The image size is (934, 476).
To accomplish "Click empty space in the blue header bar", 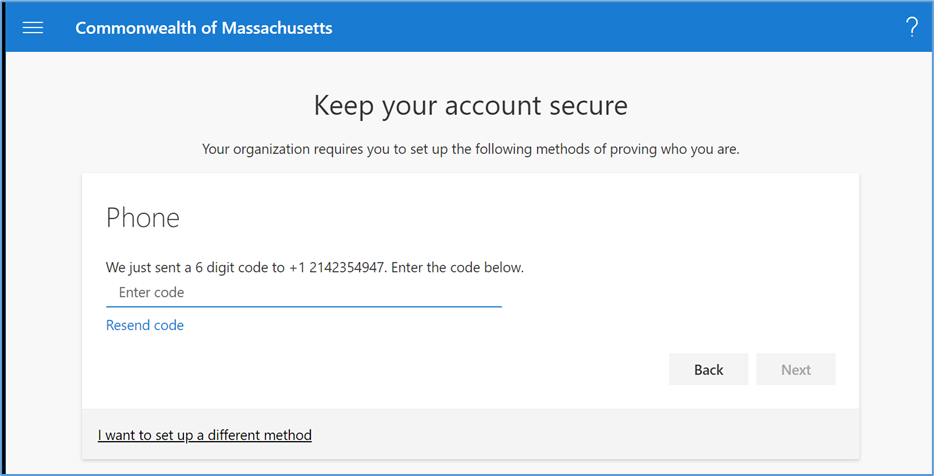I will tap(600, 28).
